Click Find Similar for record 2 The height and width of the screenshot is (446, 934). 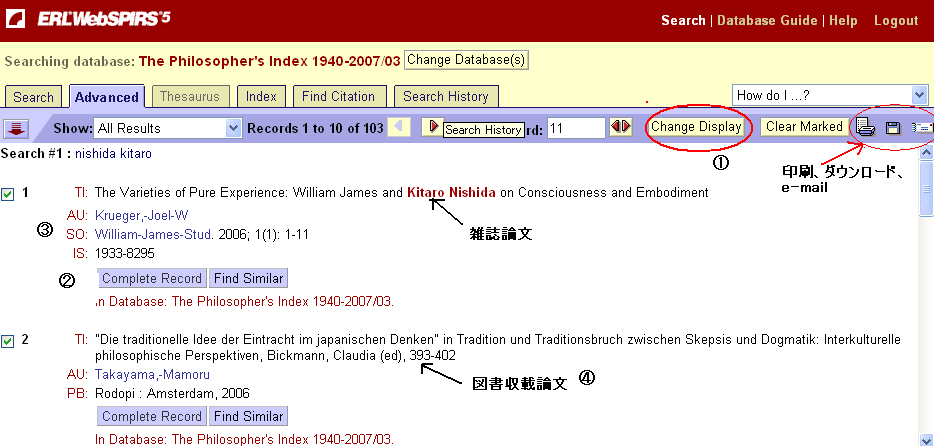click(248, 416)
